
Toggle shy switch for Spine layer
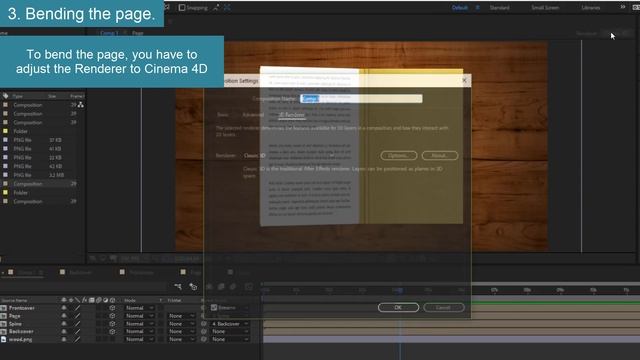(64, 323)
